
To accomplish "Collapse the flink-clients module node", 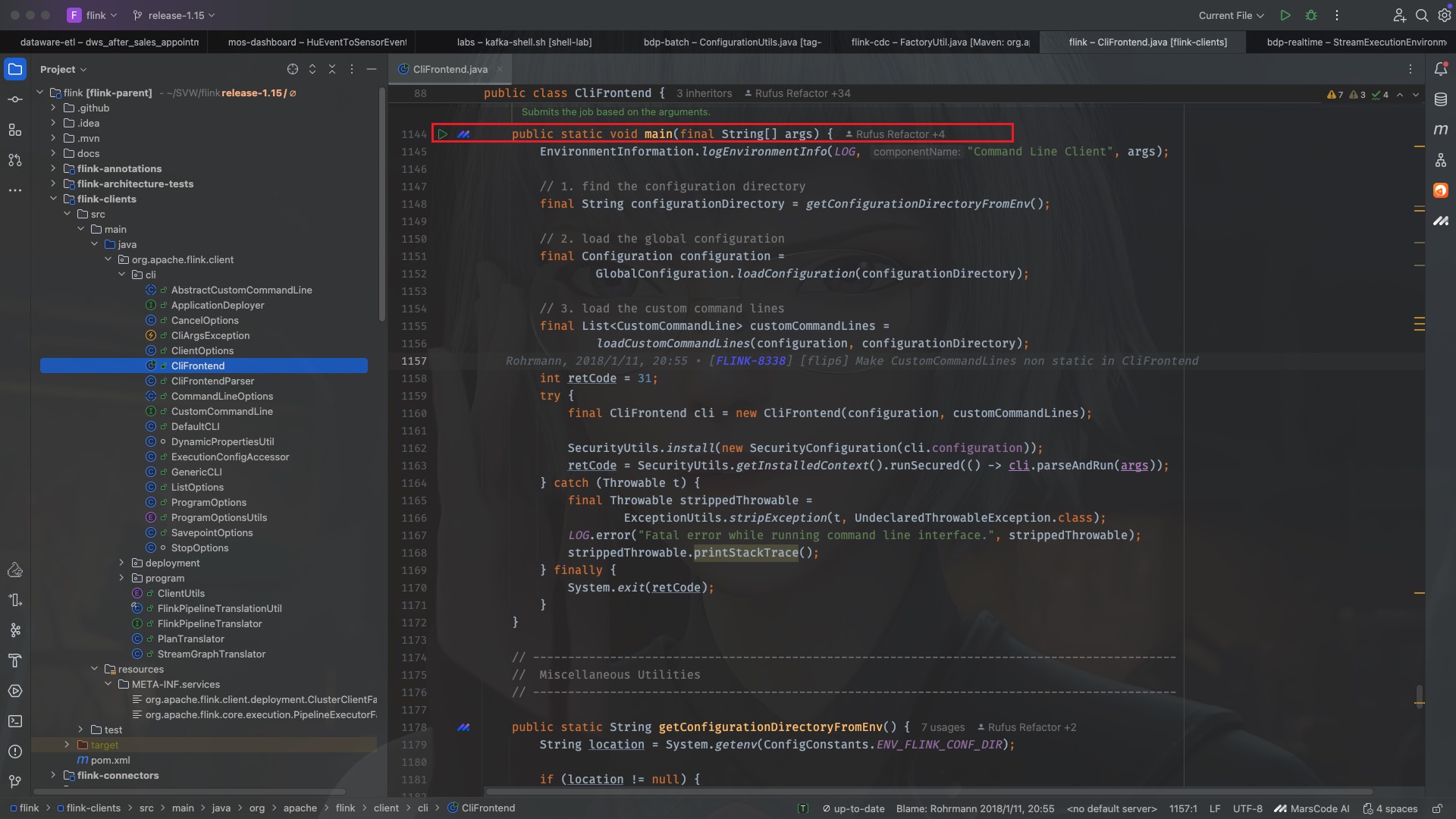I will [53, 199].
